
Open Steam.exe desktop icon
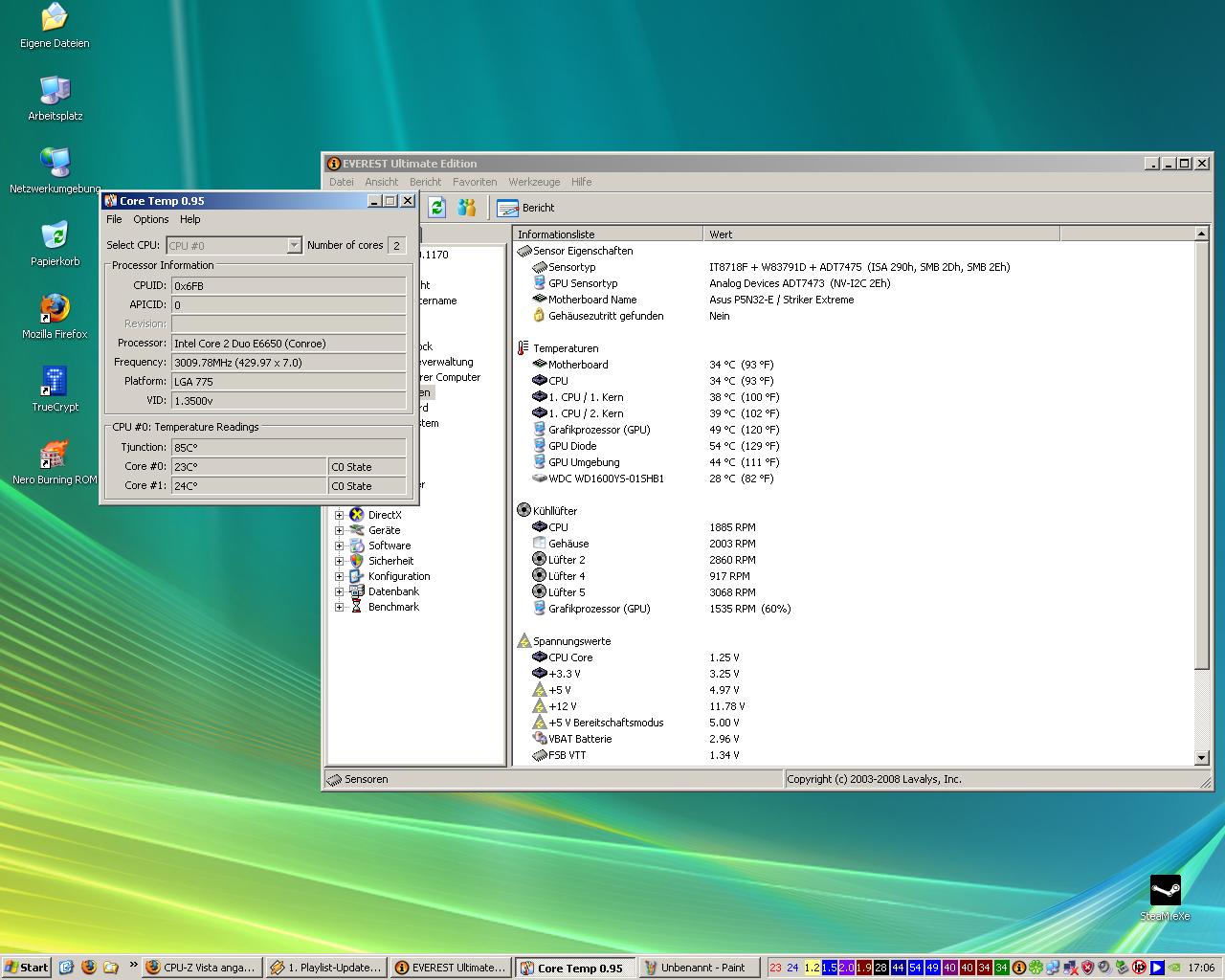click(x=1165, y=890)
